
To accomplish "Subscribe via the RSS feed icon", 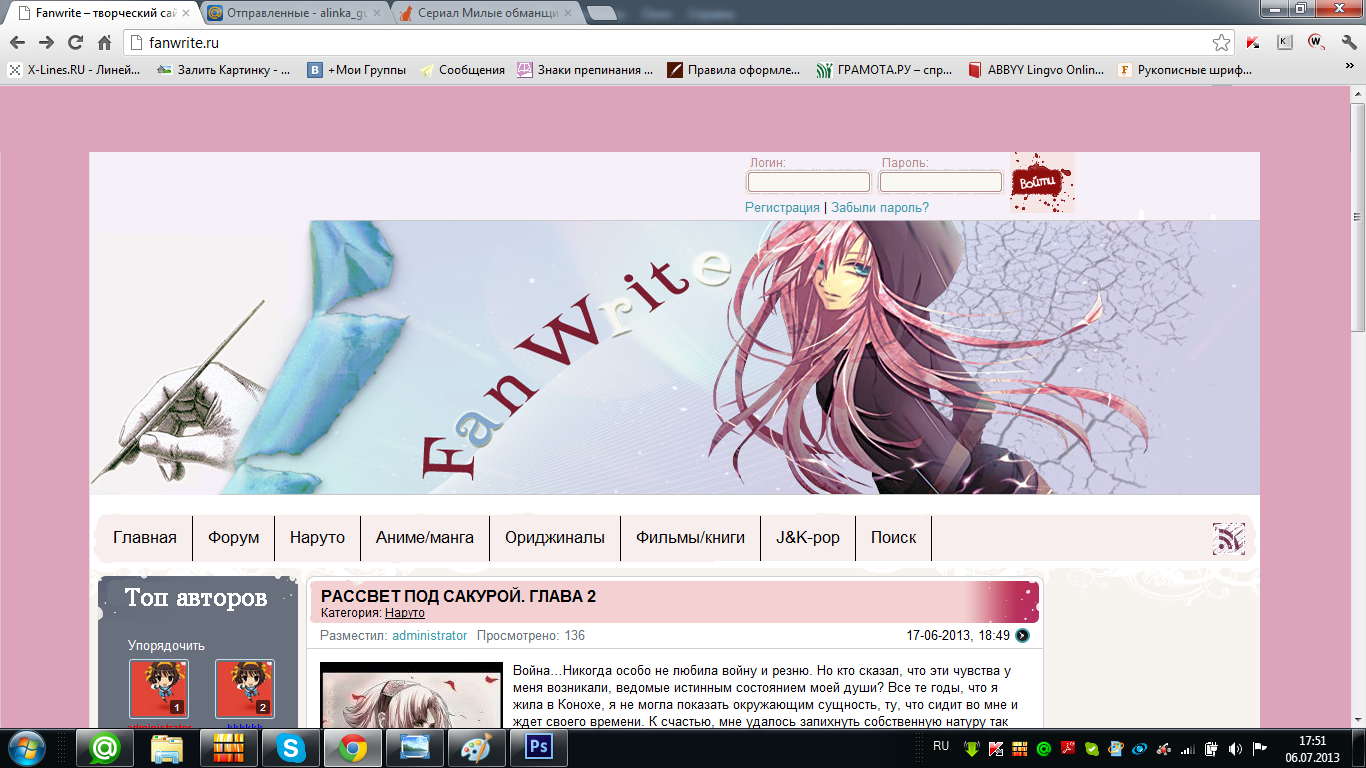I will tap(1229, 539).
